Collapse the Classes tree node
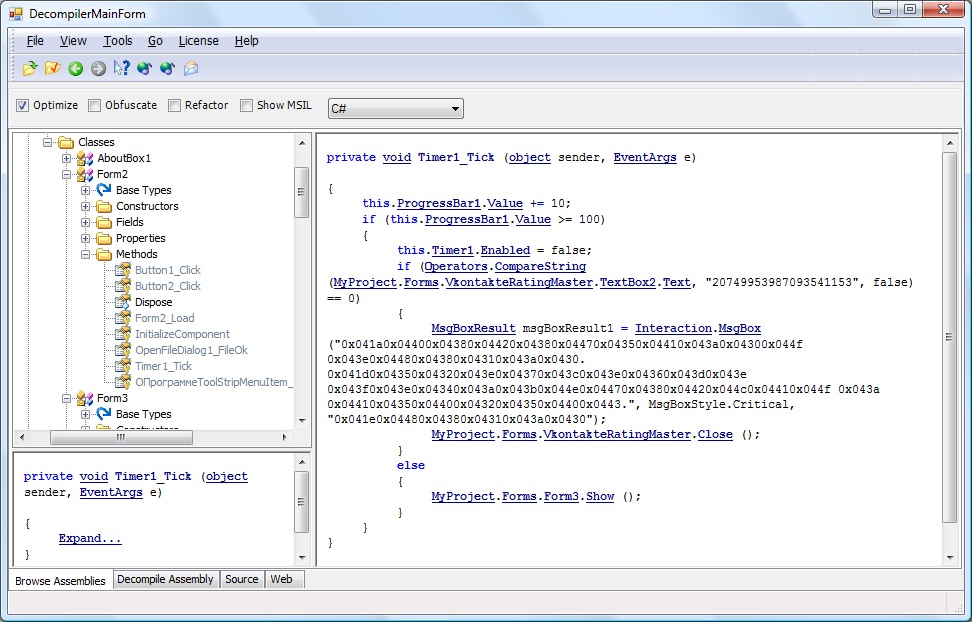Viewport: 972px width, 622px height. [47, 142]
